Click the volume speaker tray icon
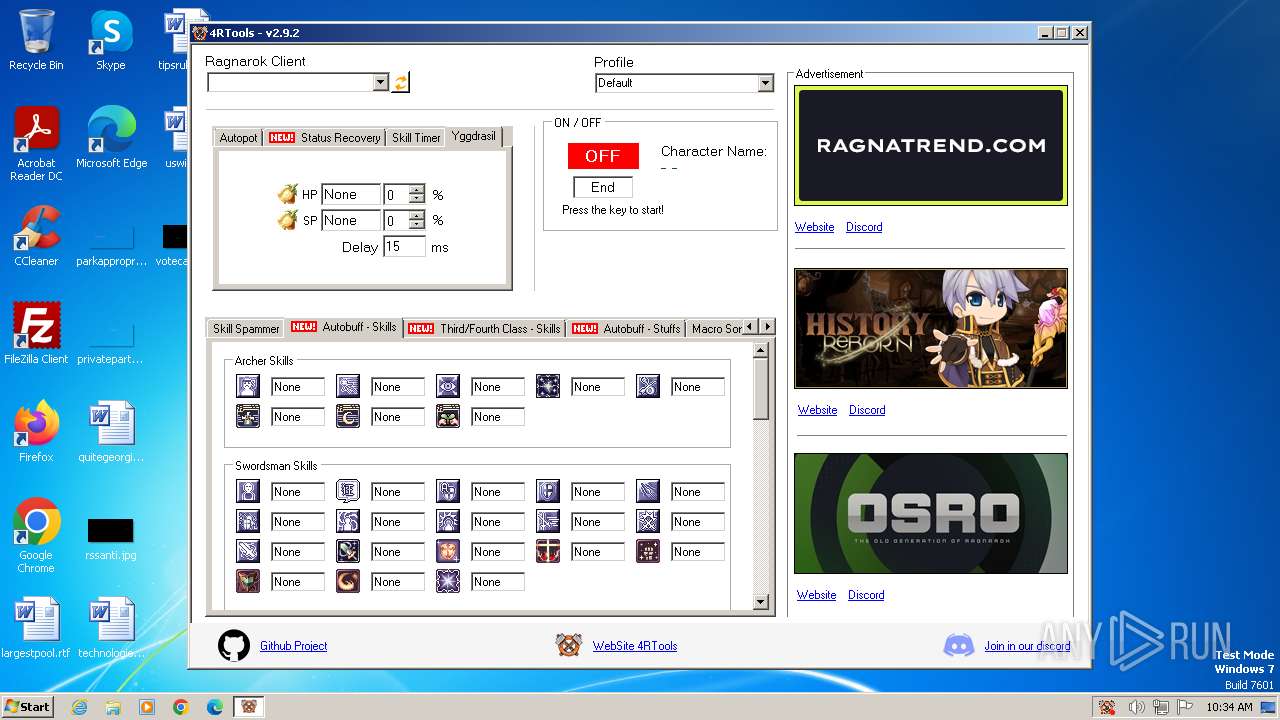 coord(1137,707)
